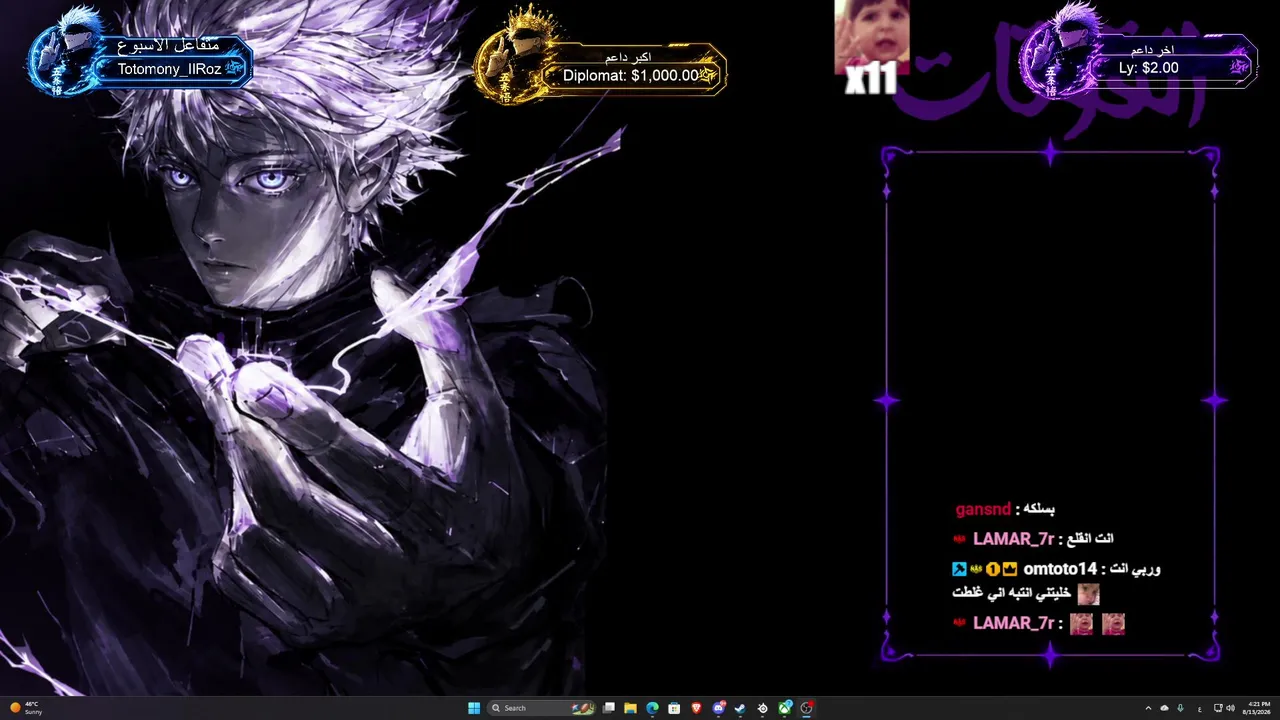Open the Microsoft Store taskbar icon

[674, 708]
